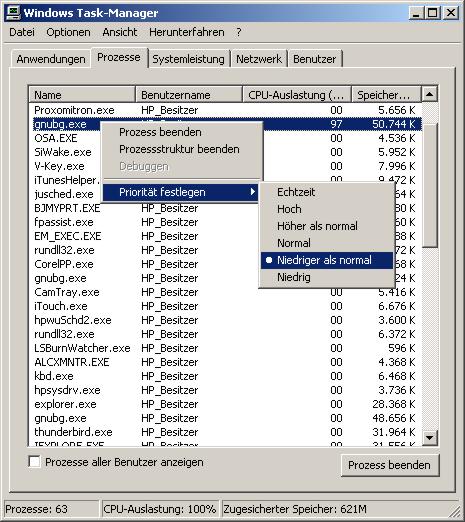Click the Task-Manager title bar icon
Image resolution: width=465 pixels, height=522 pixels.
pos(14,13)
